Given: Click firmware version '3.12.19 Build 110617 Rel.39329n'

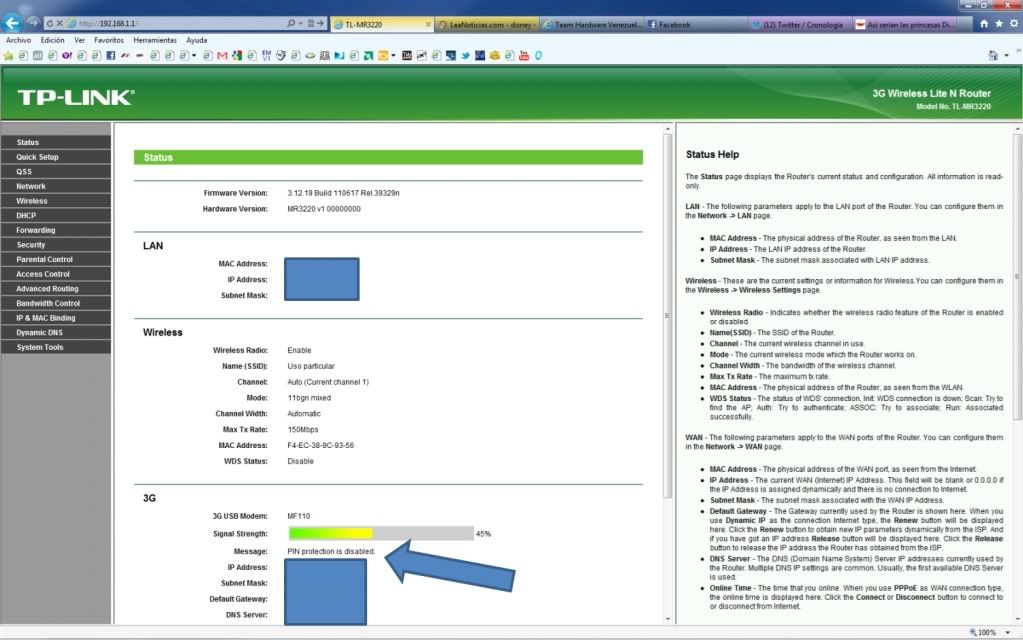Looking at the screenshot, I should (x=343, y=193).
